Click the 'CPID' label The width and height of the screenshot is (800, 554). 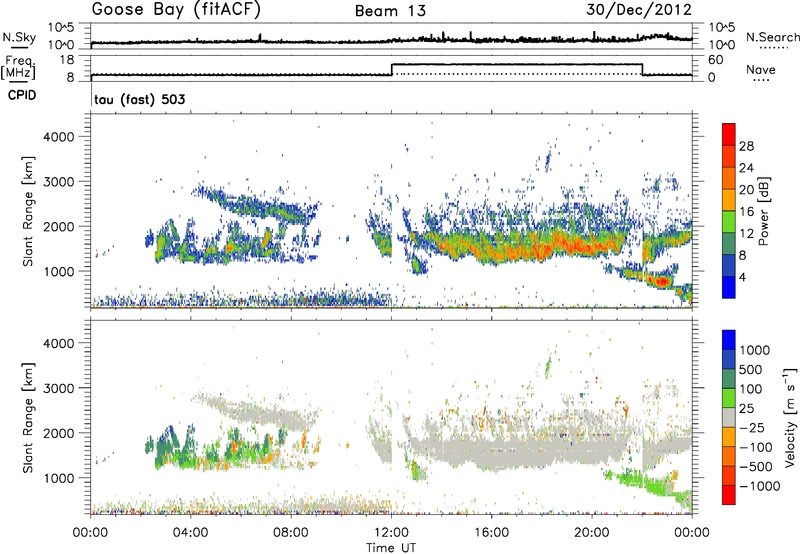(22, 95)
